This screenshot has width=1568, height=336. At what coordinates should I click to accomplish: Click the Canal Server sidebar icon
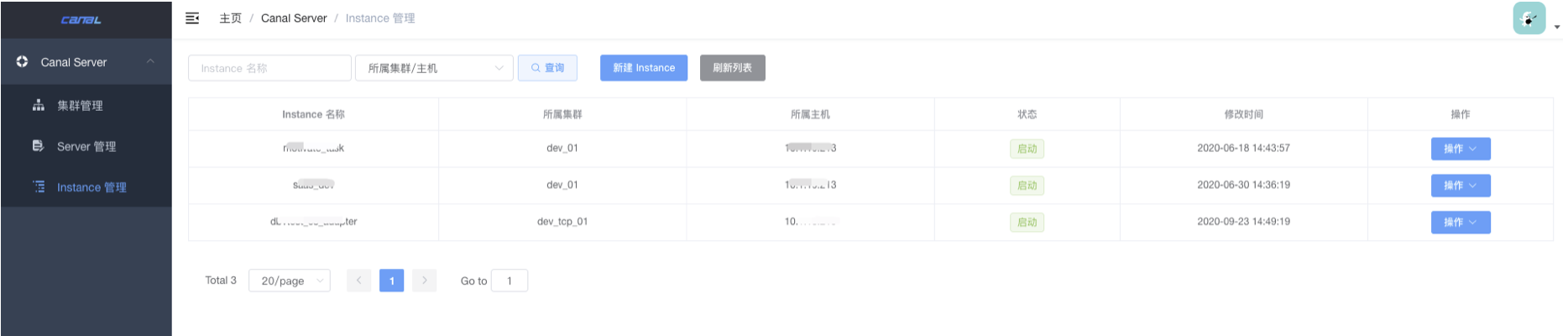(23, 61)
